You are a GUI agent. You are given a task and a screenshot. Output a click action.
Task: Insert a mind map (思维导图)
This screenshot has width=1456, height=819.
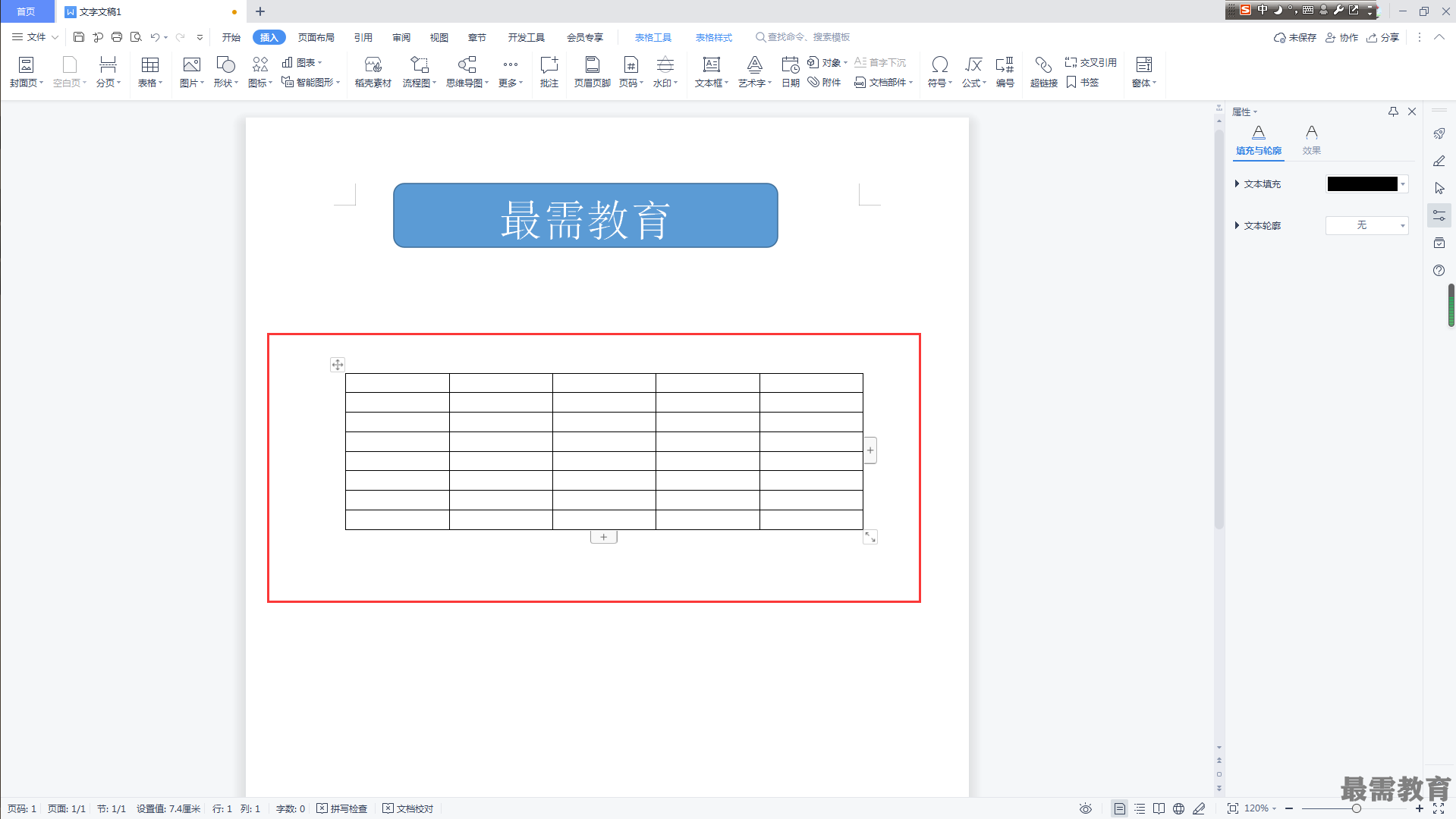point(467,72)
